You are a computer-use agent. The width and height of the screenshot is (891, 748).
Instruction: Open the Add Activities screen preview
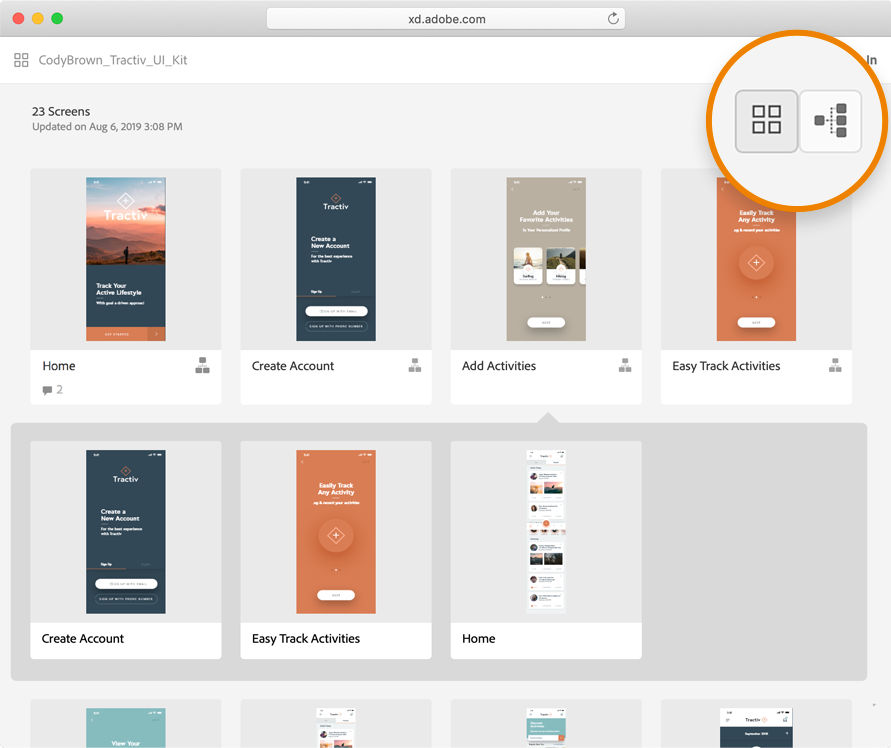[545, 258]
